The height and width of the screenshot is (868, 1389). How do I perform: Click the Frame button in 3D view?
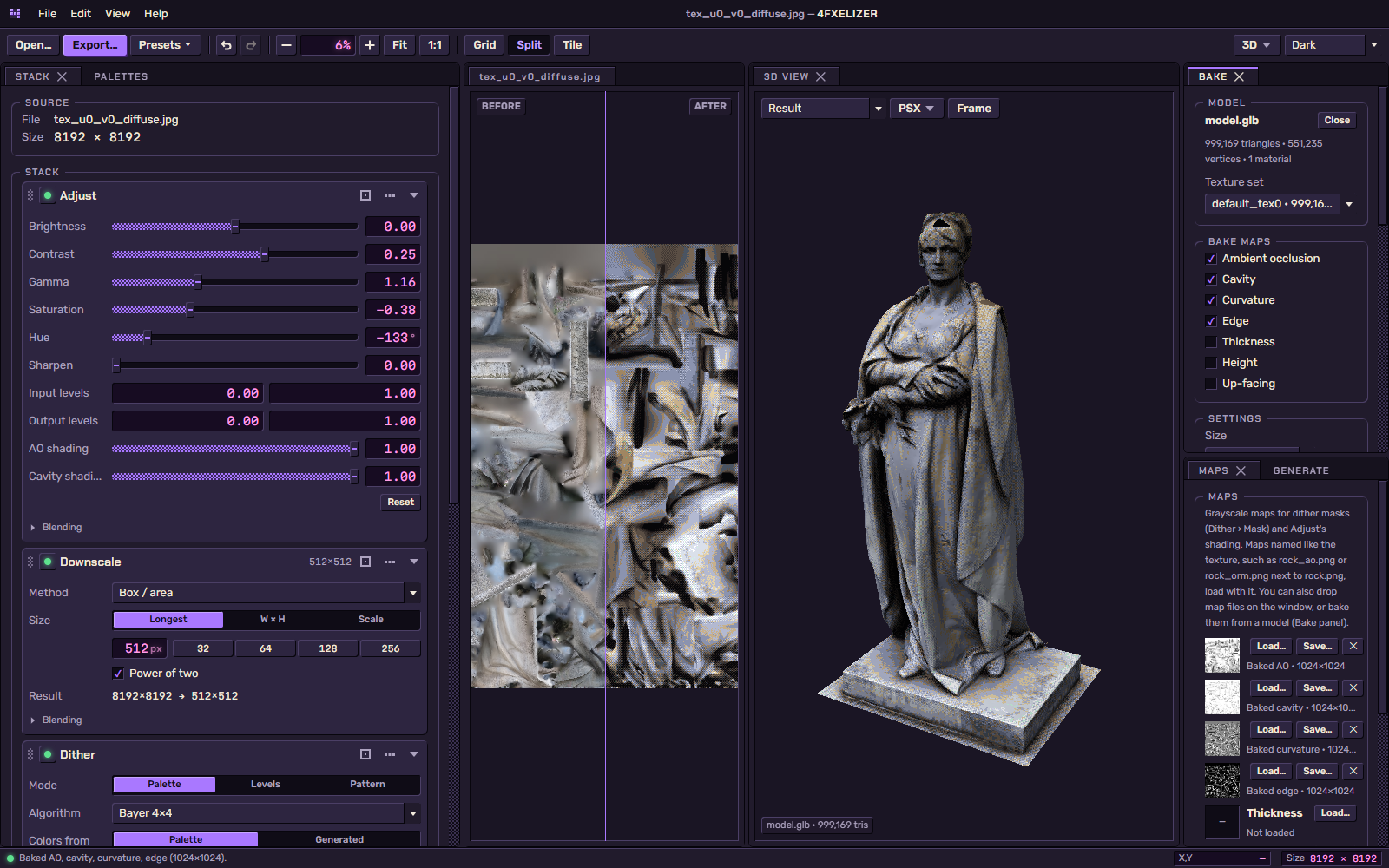click(x=974, y=108)
